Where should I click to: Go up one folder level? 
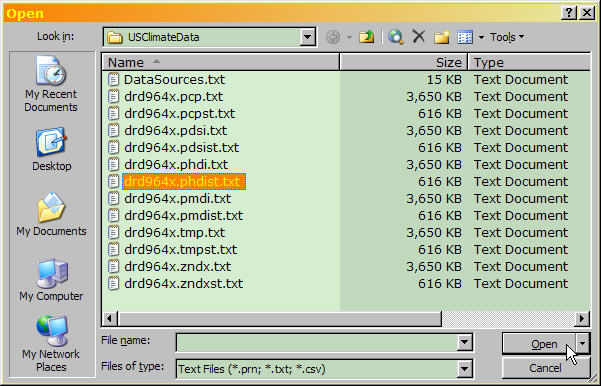367,37
